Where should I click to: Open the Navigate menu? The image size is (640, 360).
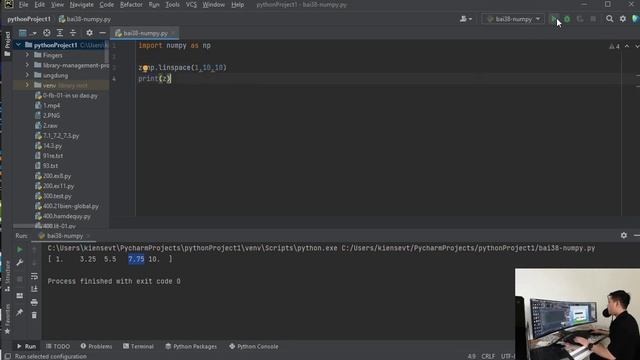(x=82, y=5)
